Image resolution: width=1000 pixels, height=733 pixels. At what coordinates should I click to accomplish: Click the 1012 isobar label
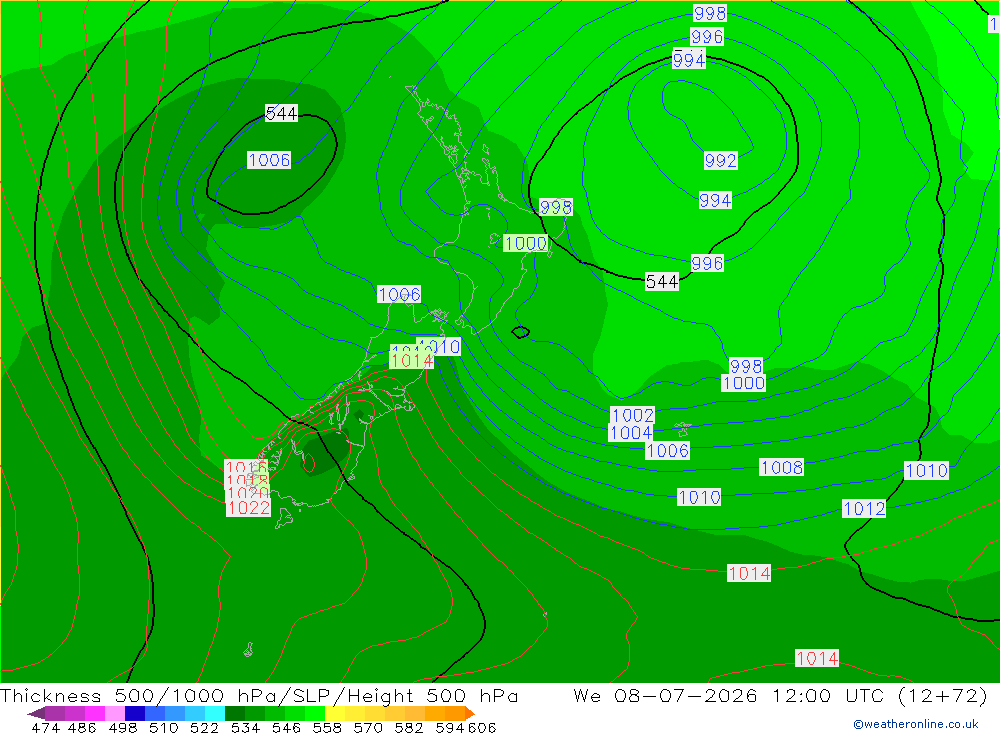(x=864, y=508)
